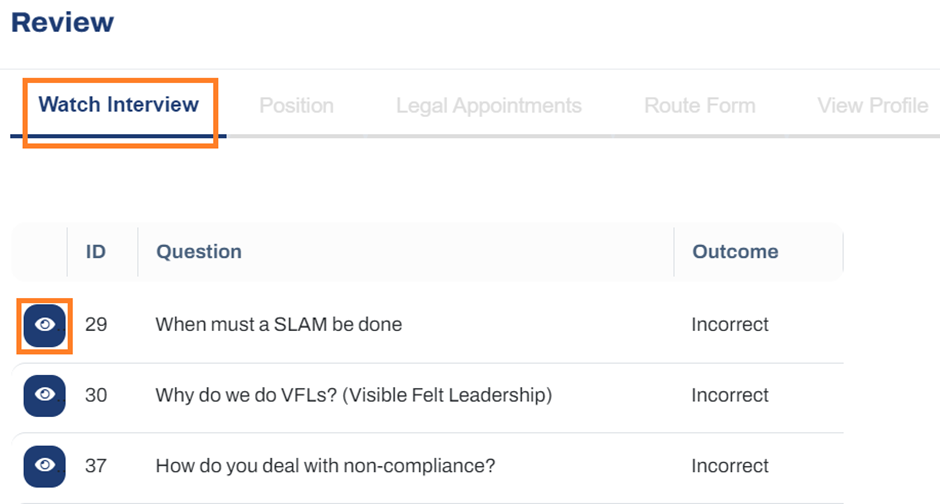Open the eye icon for question 29
Screen dimensions: 940x504
coord(44,325)
